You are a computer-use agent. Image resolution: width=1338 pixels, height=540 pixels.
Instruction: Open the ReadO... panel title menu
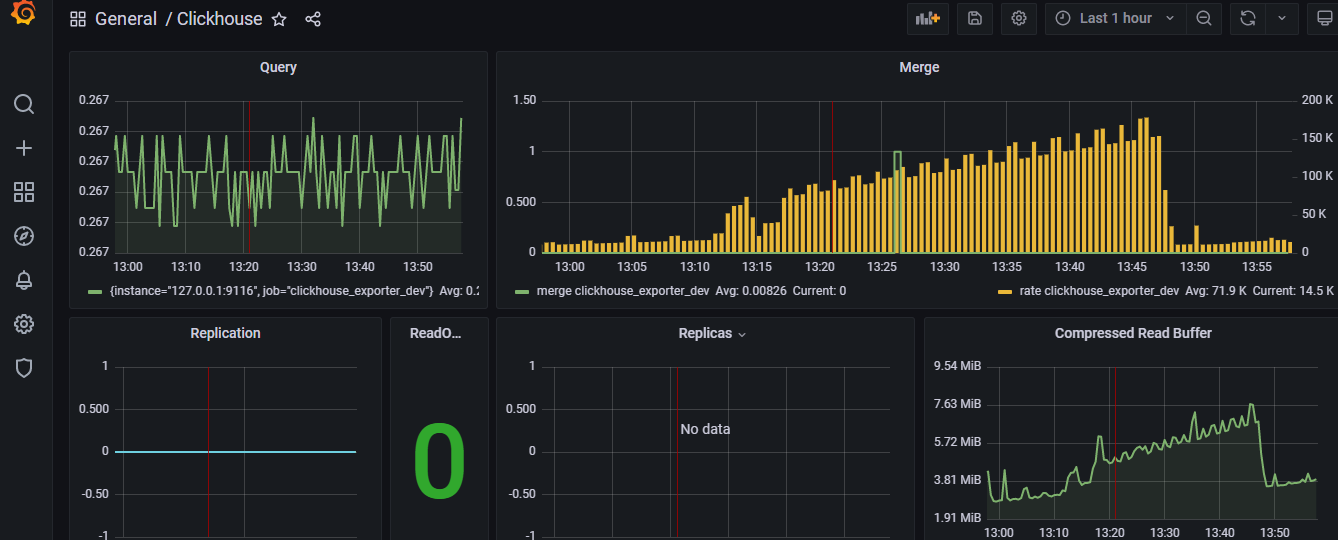pos(436,333)
